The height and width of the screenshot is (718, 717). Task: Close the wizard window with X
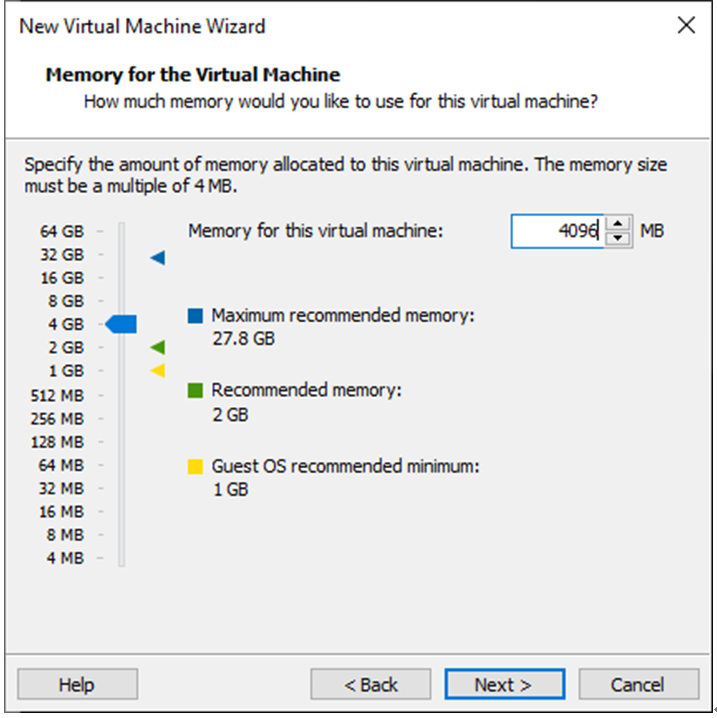[x=686, y=26]
